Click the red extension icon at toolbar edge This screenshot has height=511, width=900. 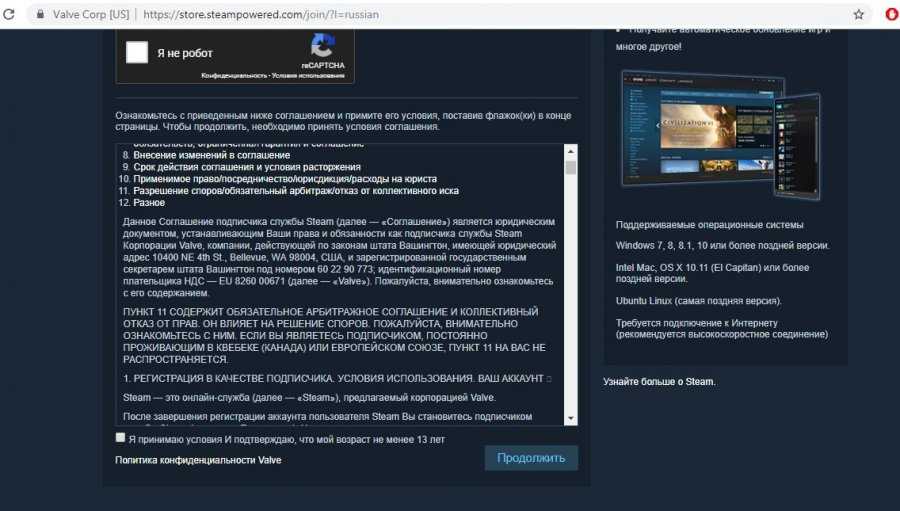click(x=892, y=15)
